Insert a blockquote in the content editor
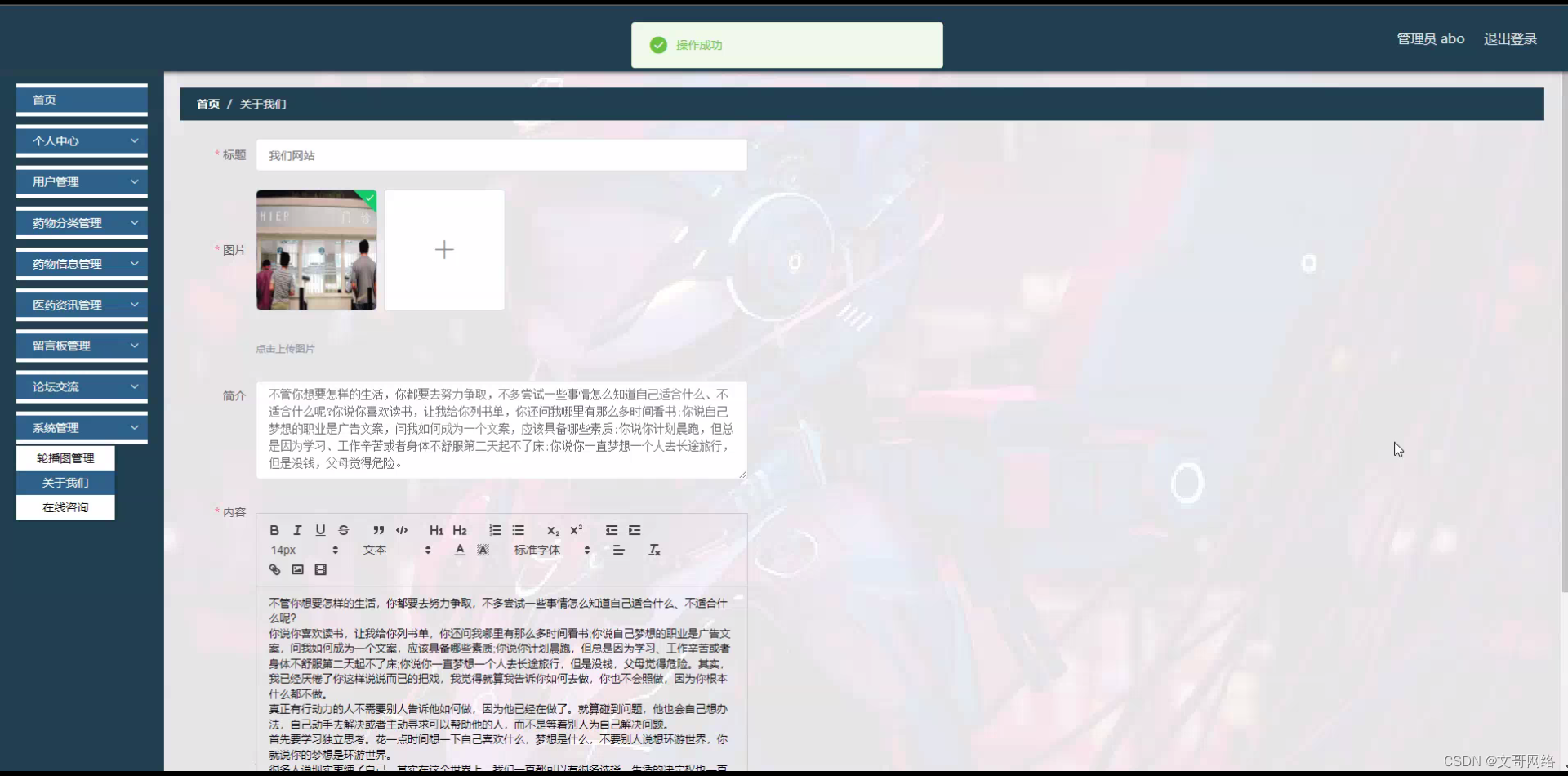 [x=378, y=530]
